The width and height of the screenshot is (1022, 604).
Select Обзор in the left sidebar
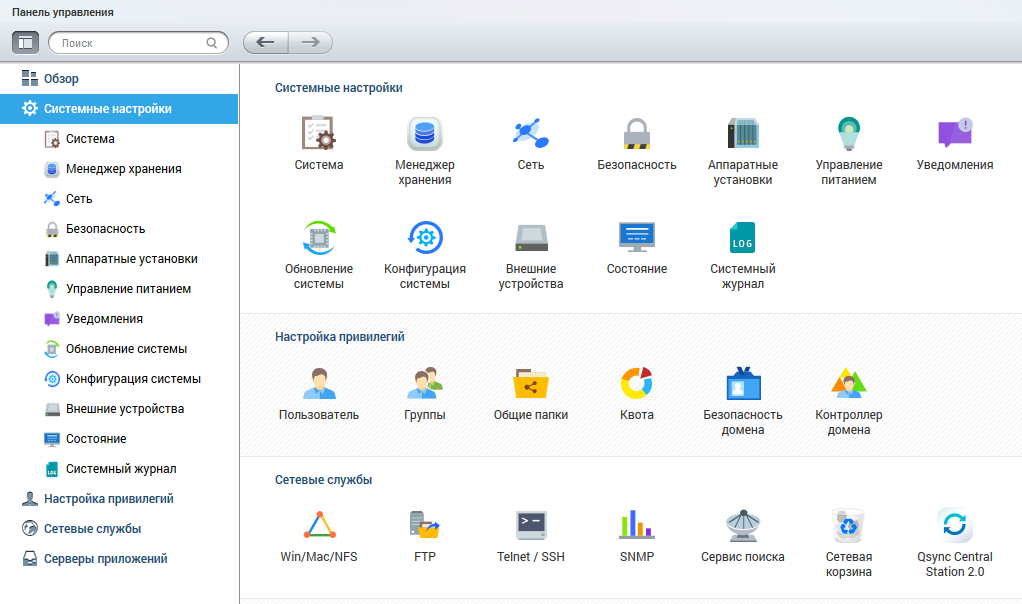61,79
